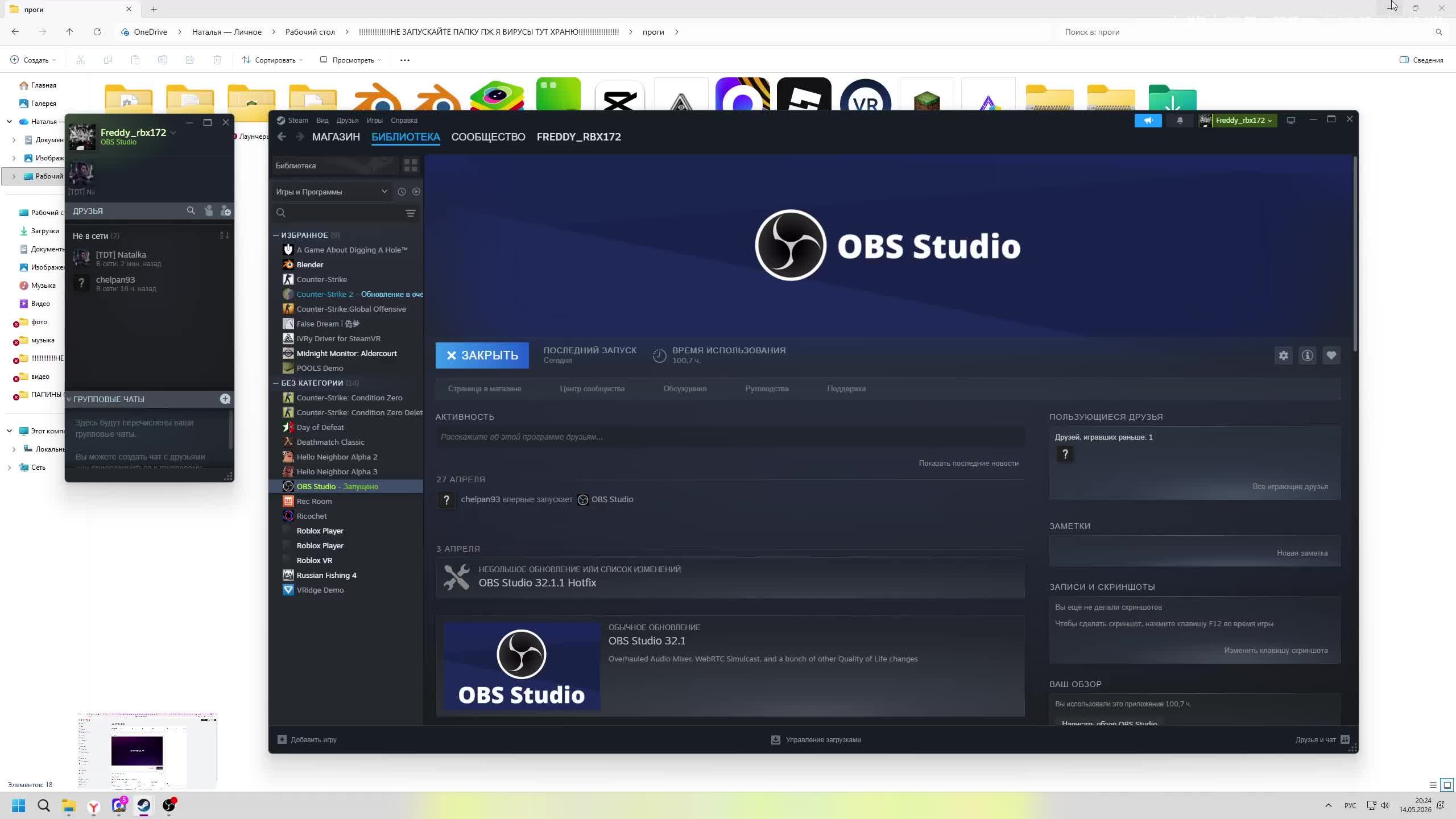
Task: Open the OBS Studio manage settings gear
Action: [x=1284, y=355]
